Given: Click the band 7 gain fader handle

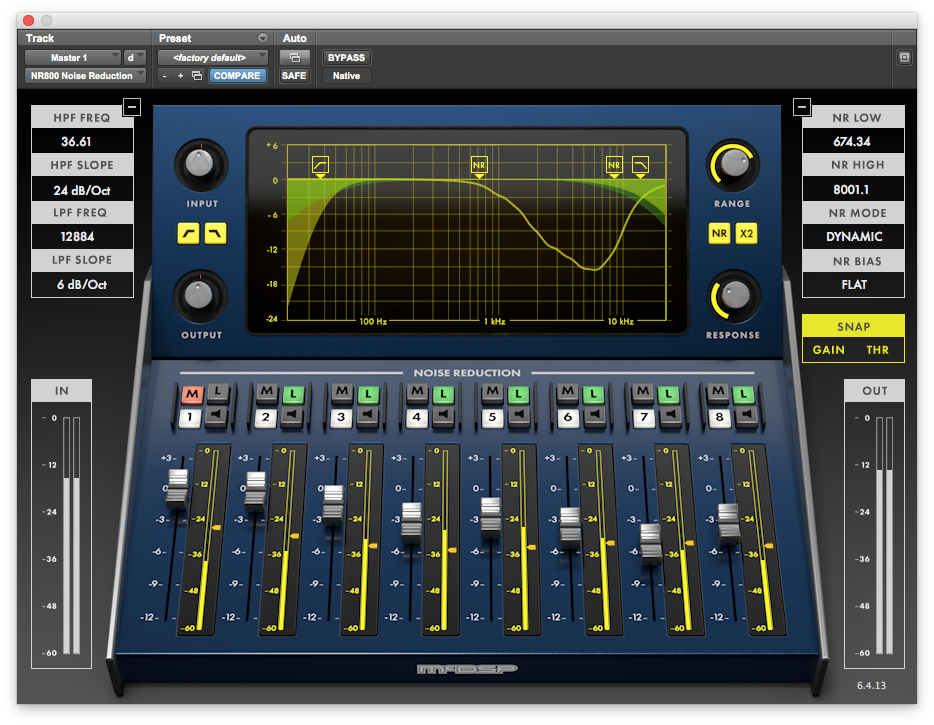Looking at the screenshot, I should (650, 543).
